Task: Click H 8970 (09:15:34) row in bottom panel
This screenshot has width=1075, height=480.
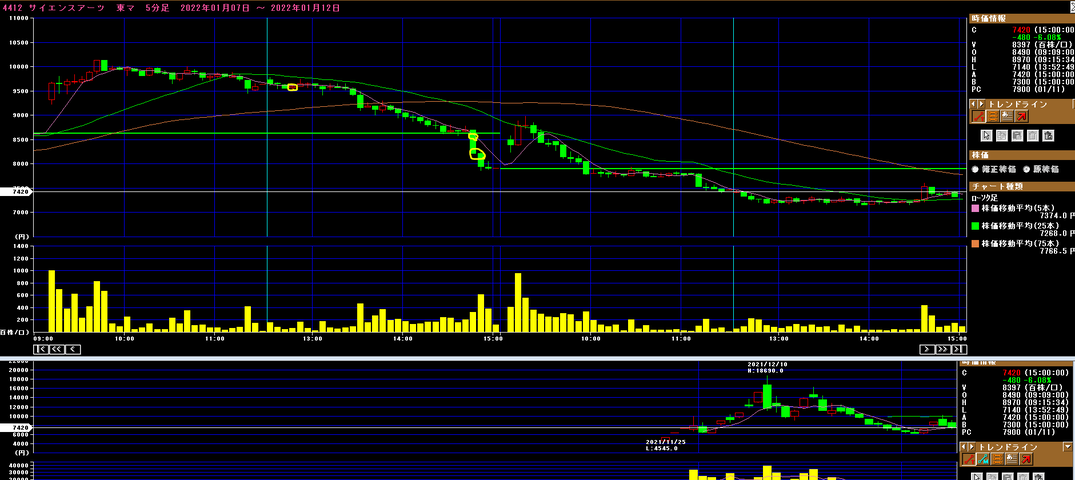Action: [1015, 403]
